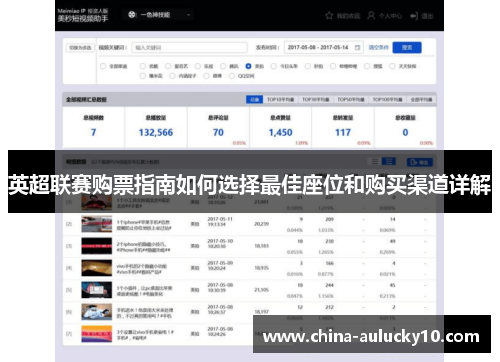Select the 天天快报 platform radio button
500x362 pixels.
392,66
